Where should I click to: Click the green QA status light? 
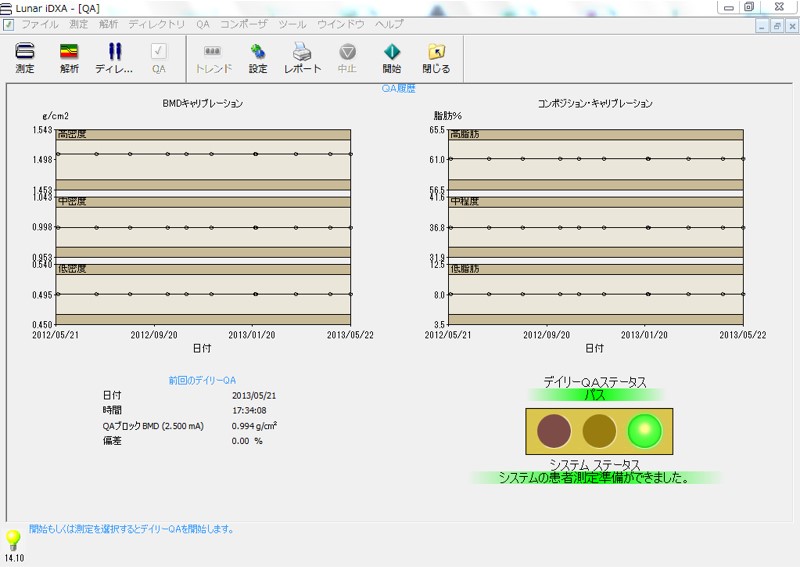(645, 431)
